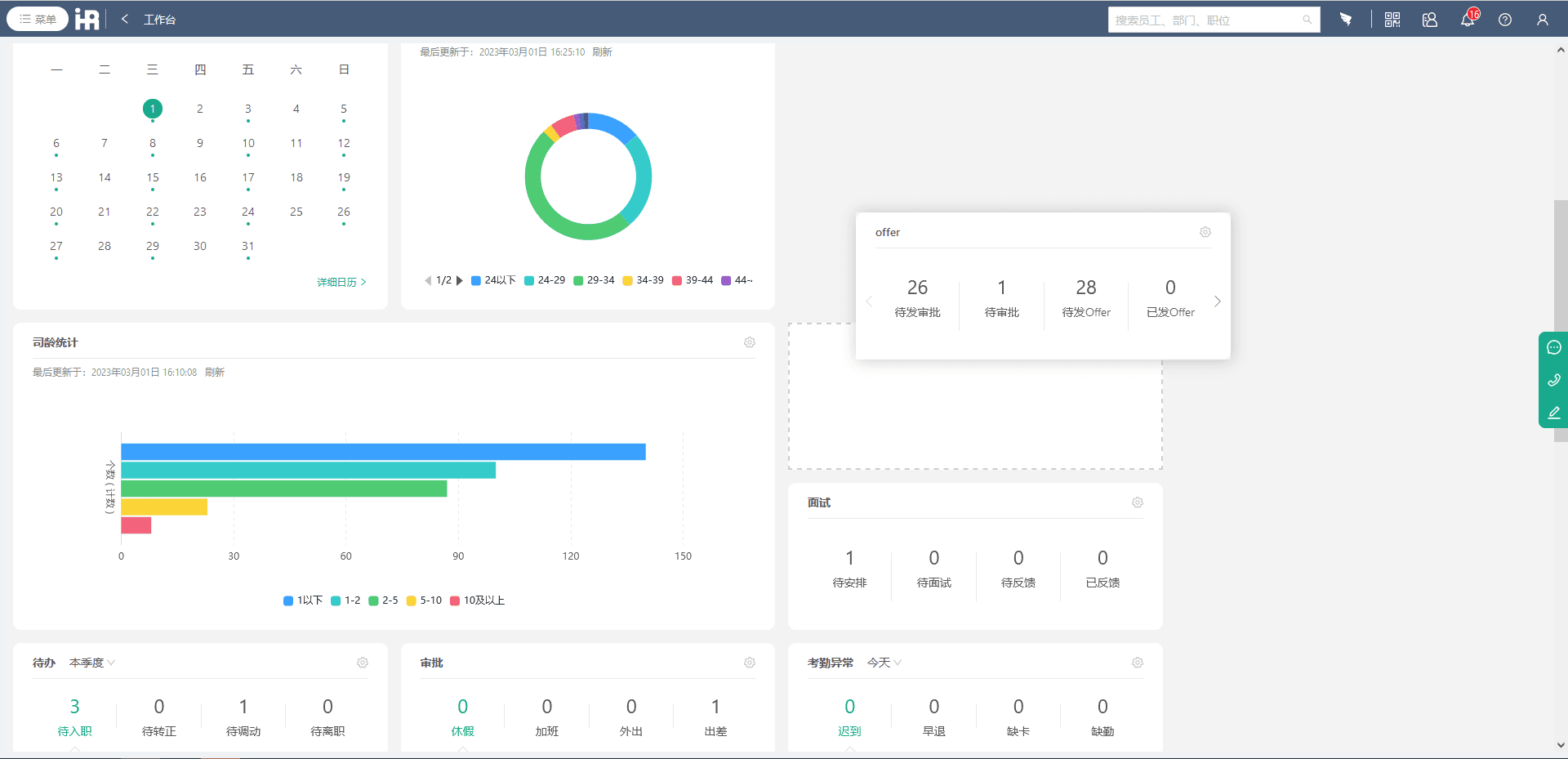Open the 面试 card settings gear
This screenshot has width=1568, height=759.
(x=1138, y=502)
